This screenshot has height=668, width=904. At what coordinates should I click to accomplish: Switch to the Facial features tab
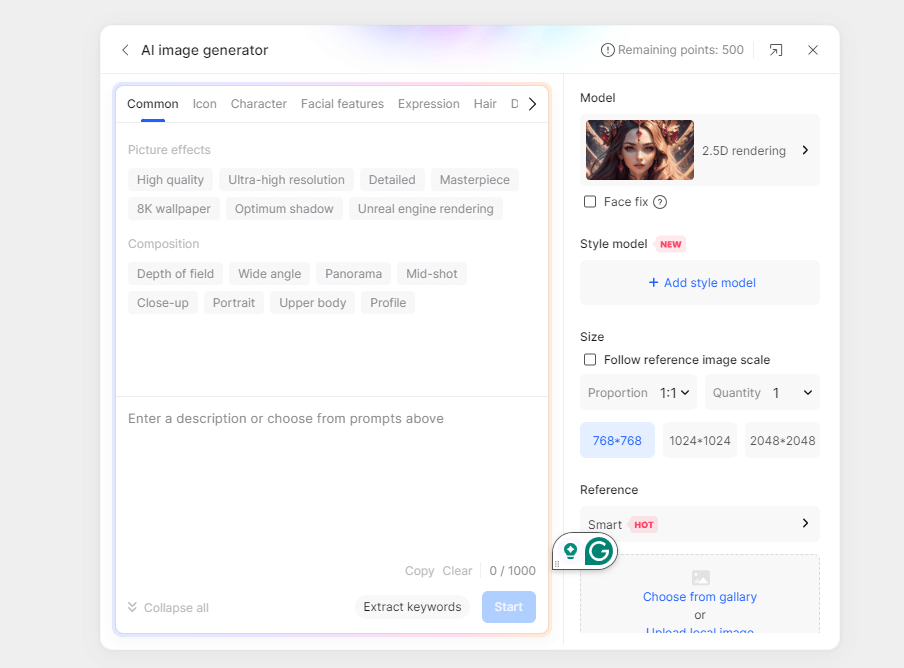click(342, 104)
